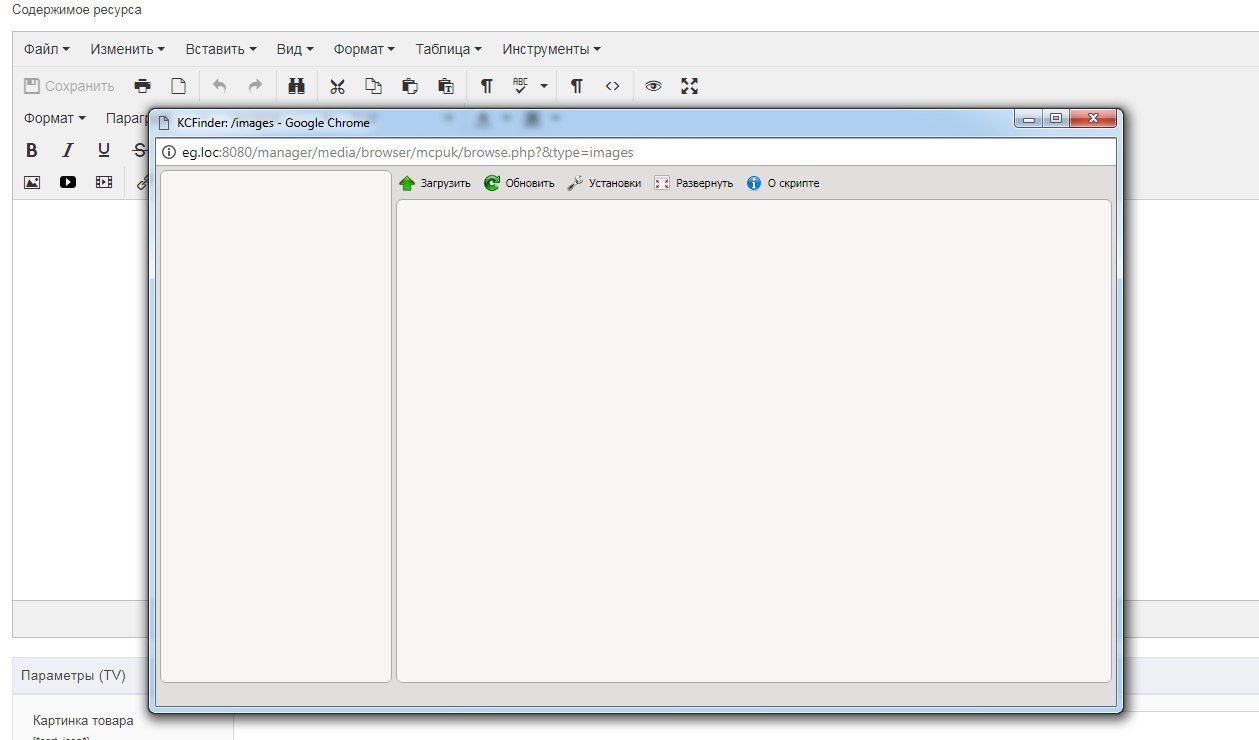Open the Таблица menu
This screenshot has height=740, width=1259.
point(448,49)
